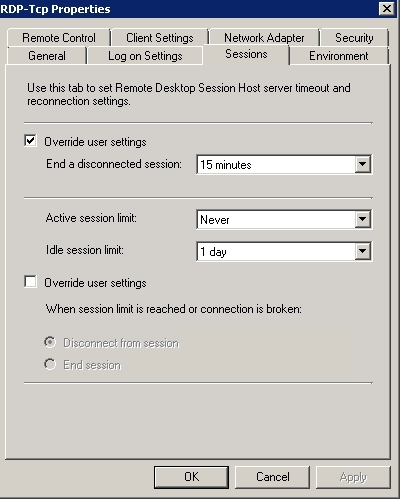Expand the Idle session limit dropdown arrow

coord(362,251)
